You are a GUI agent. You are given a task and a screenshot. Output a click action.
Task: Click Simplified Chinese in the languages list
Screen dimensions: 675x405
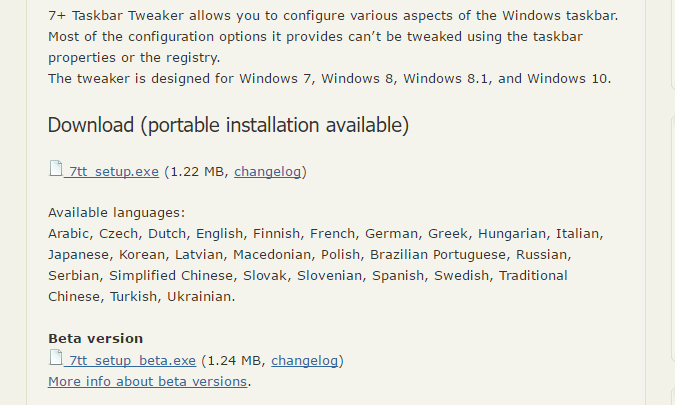click(x=171, y=275)
